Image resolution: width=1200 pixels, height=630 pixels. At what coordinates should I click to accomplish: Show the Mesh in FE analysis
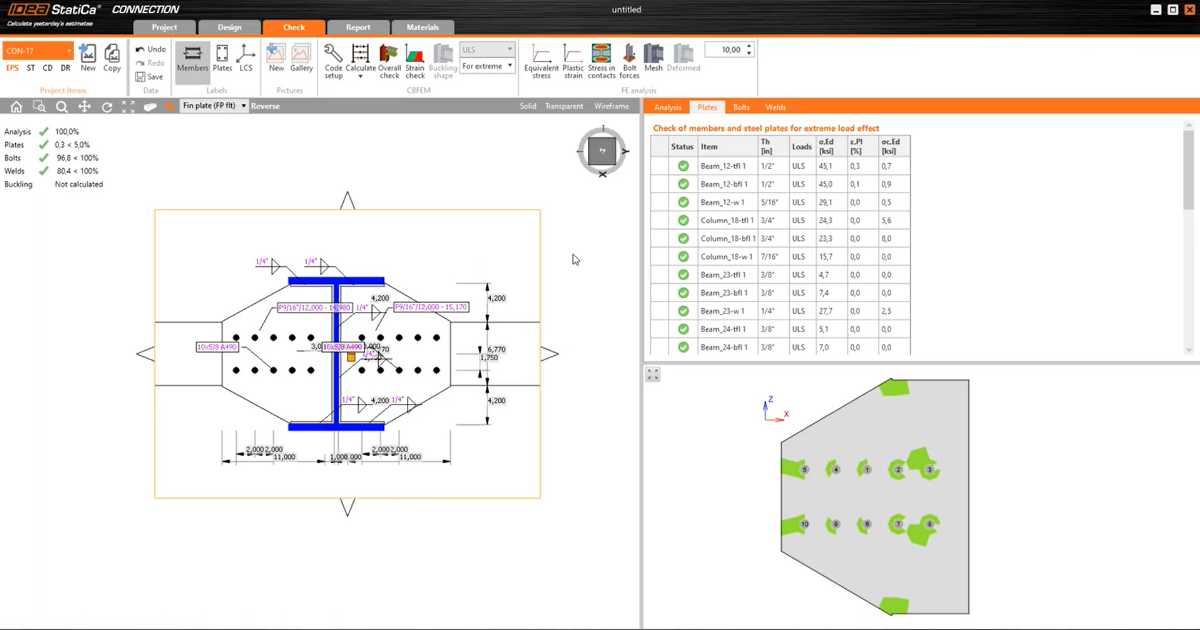653,58
